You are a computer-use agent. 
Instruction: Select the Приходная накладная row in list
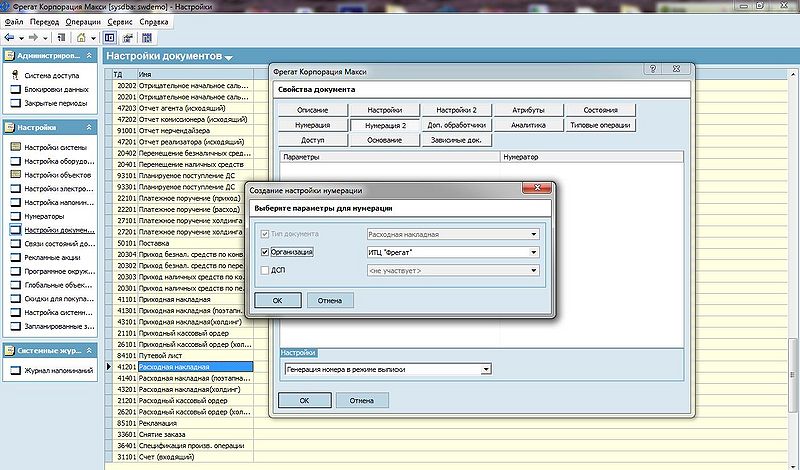[x=195, y=299]
